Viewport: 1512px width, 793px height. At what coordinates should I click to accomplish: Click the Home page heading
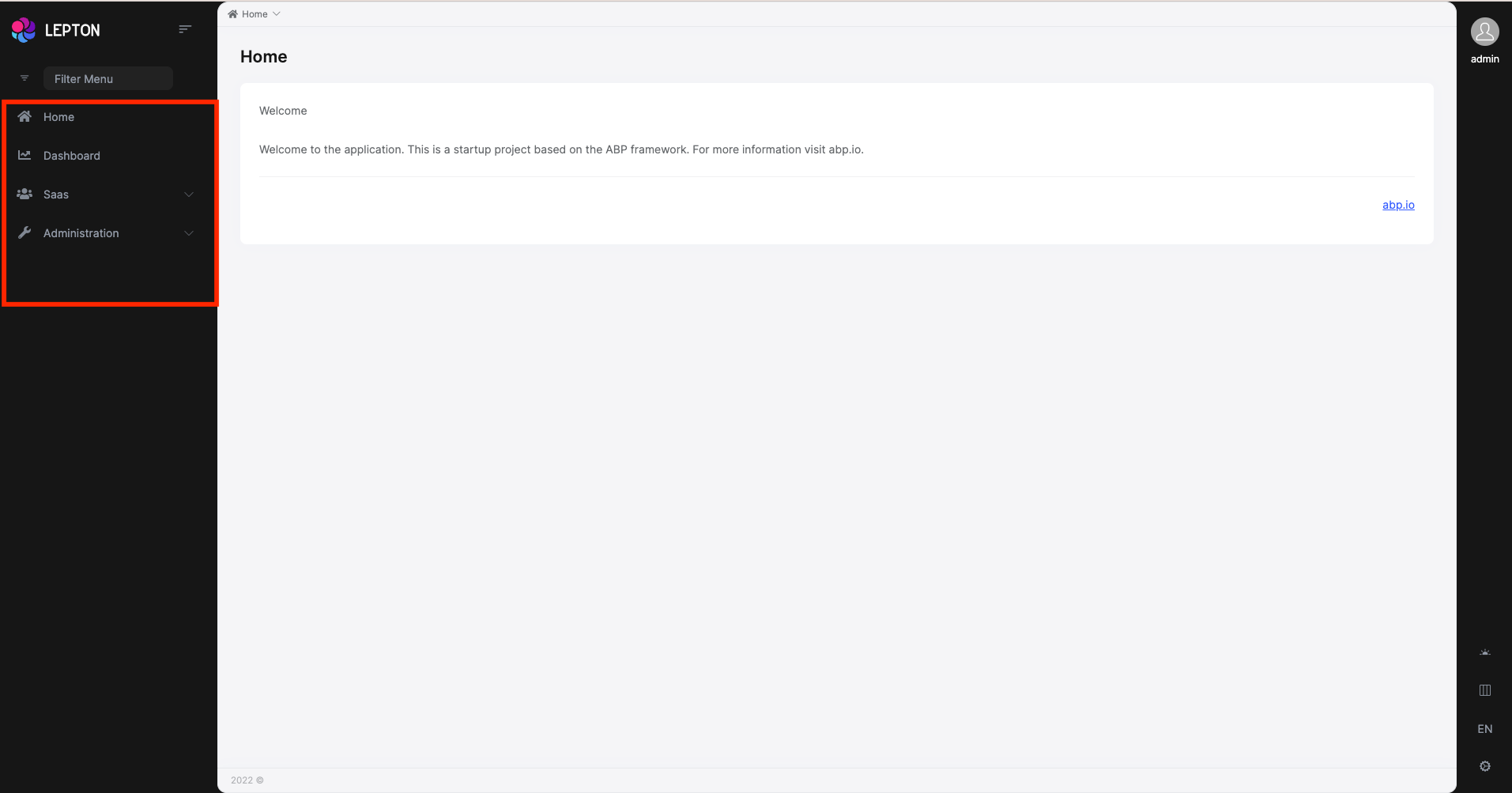tap(264, 57)
